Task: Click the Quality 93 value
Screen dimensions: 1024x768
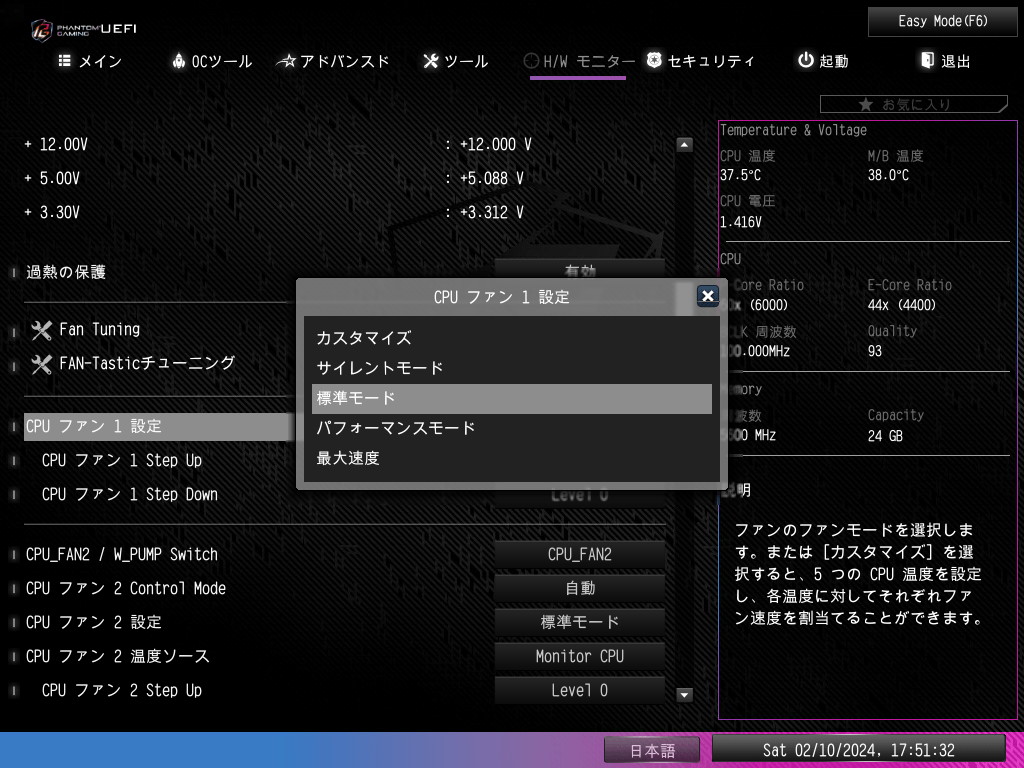Action: tap(875, 351)
